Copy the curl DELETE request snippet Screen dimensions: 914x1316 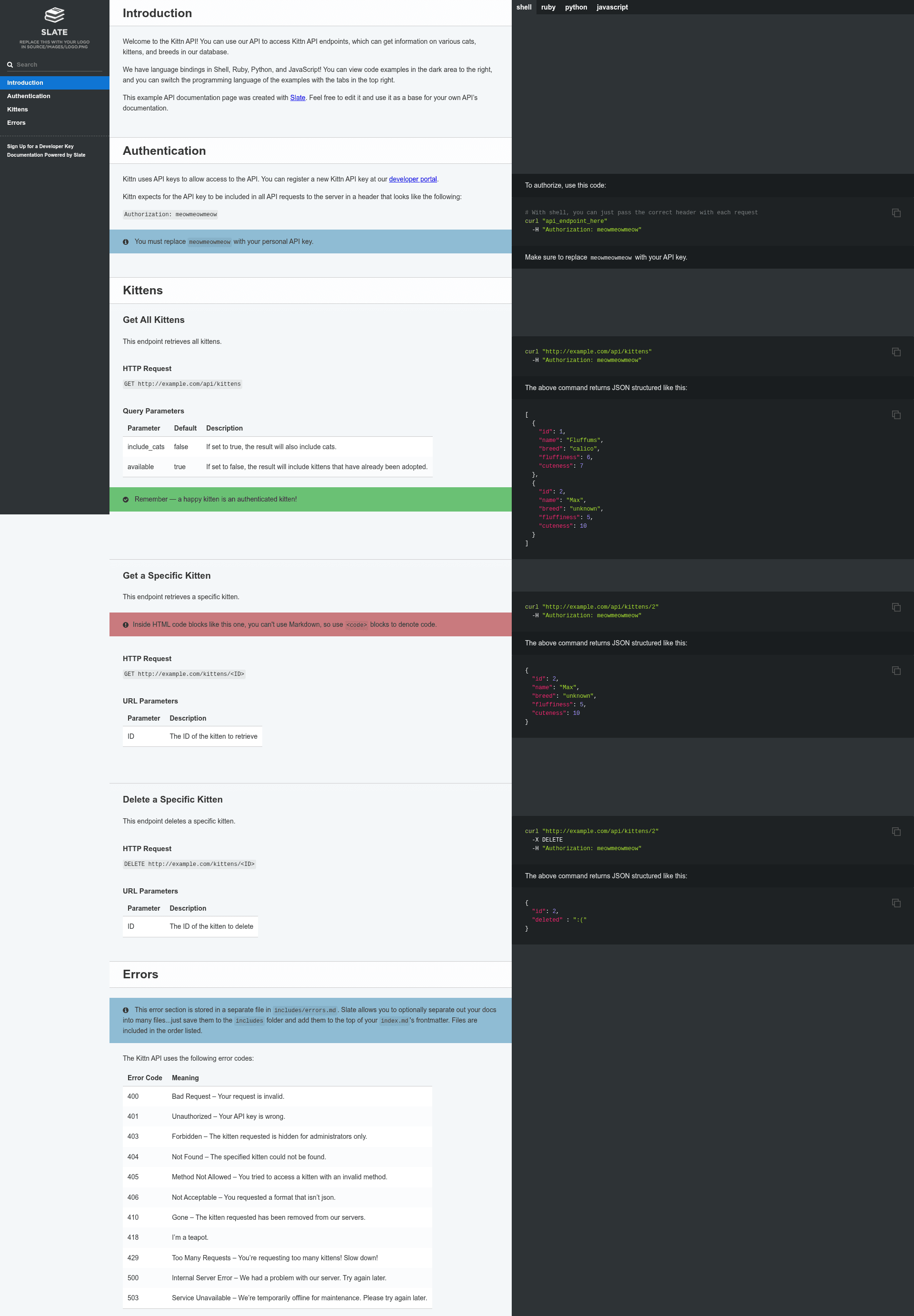click(x=896, y=831)
